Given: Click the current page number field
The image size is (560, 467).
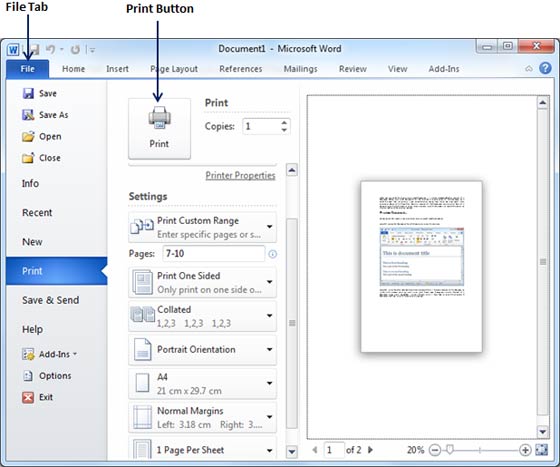Looking at the screenshot, I should (x=334, y=450).
